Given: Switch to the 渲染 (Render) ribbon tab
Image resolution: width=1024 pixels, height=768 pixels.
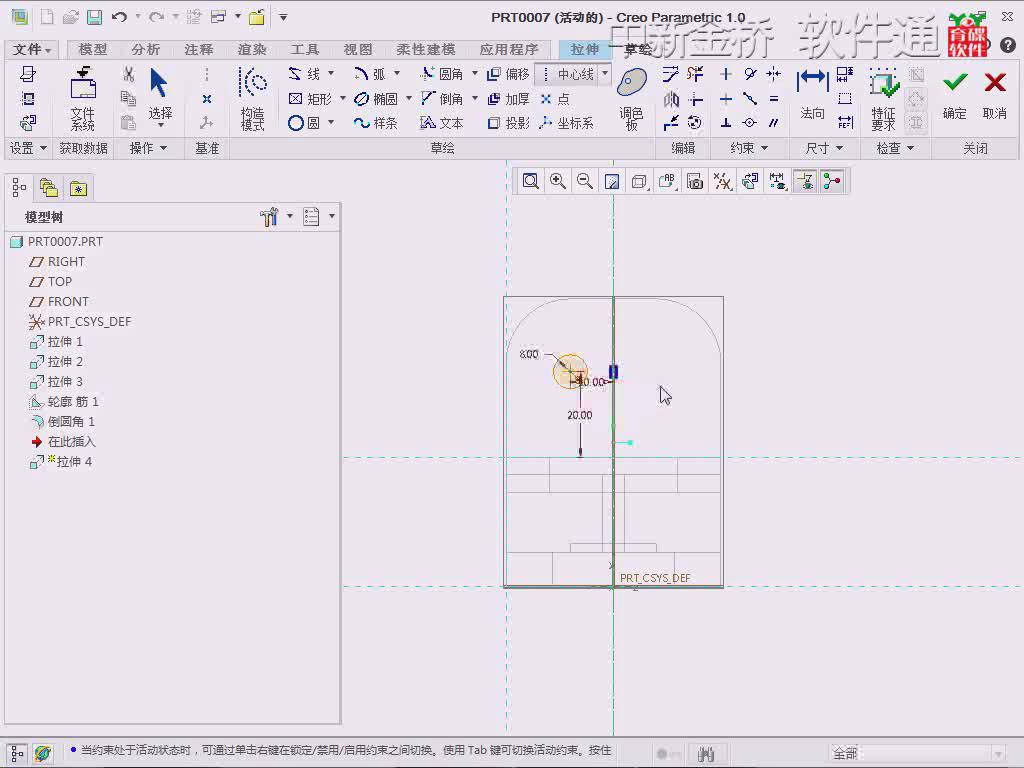Looking at the screenshot, I should (x=252, y=49).
